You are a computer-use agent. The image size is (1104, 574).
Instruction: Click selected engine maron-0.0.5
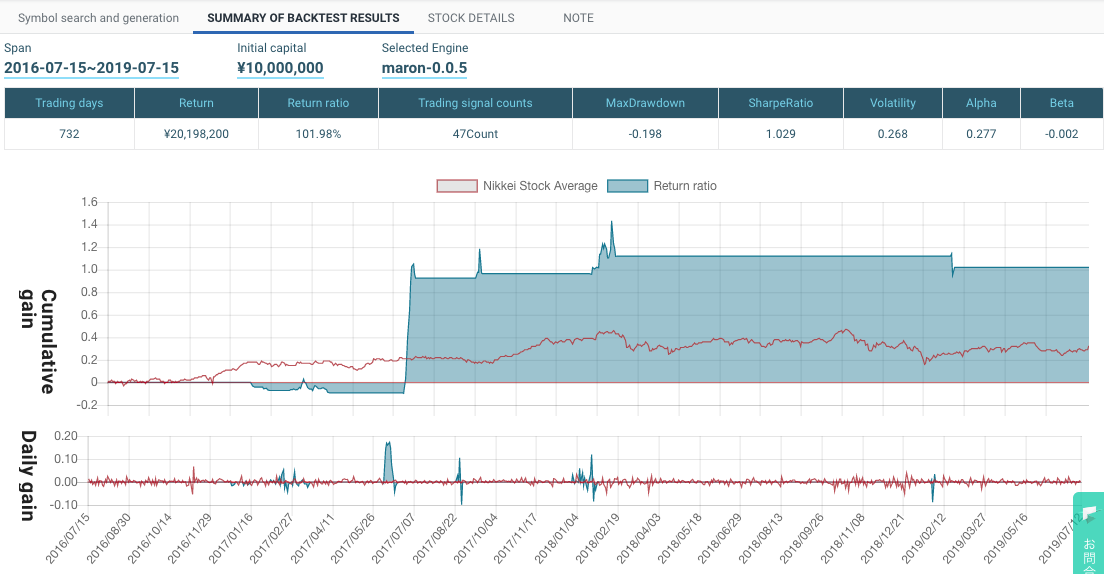(x=425, y=68)
